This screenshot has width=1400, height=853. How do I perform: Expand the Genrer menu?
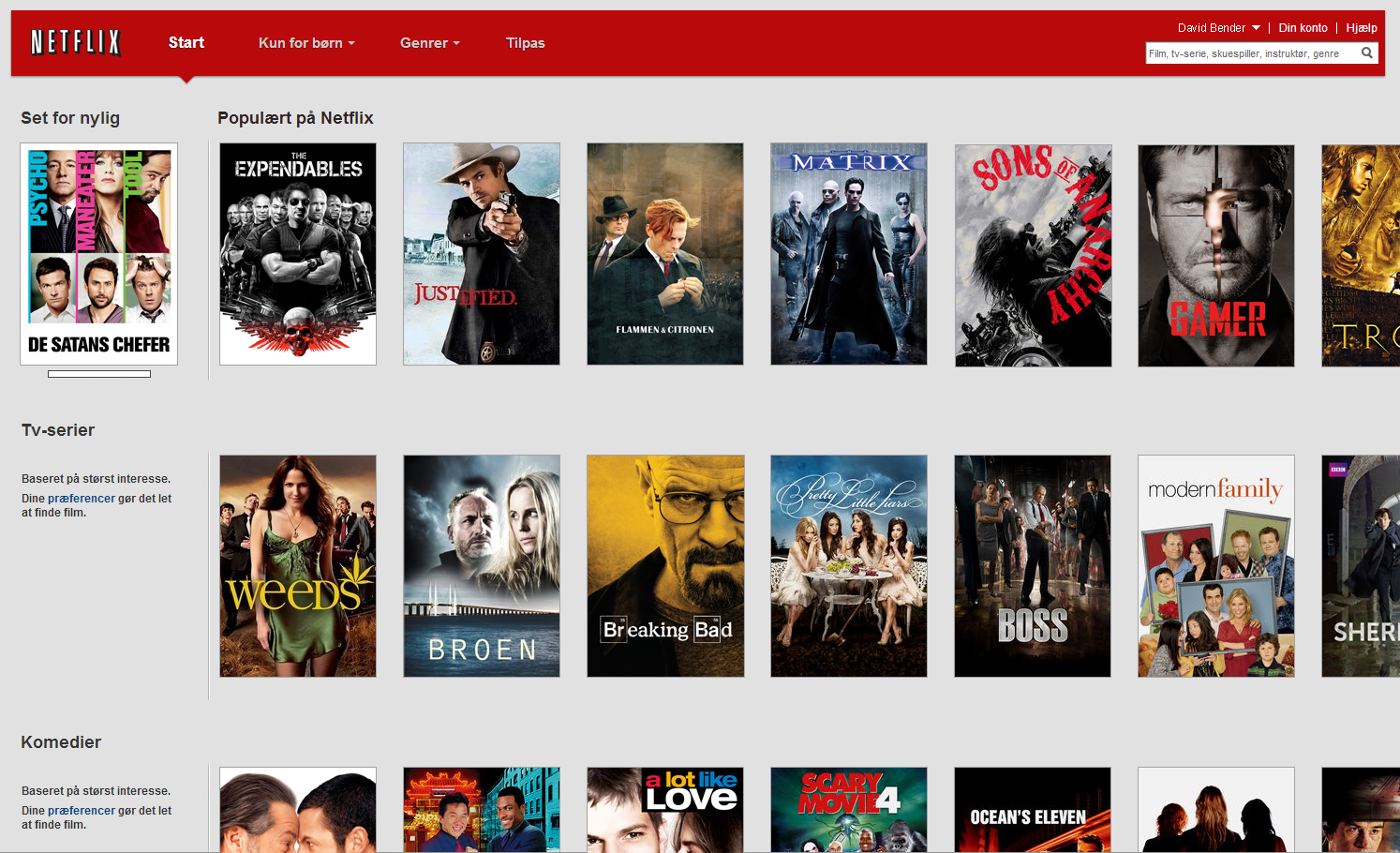pyautogui.click(x=429, y=43)
